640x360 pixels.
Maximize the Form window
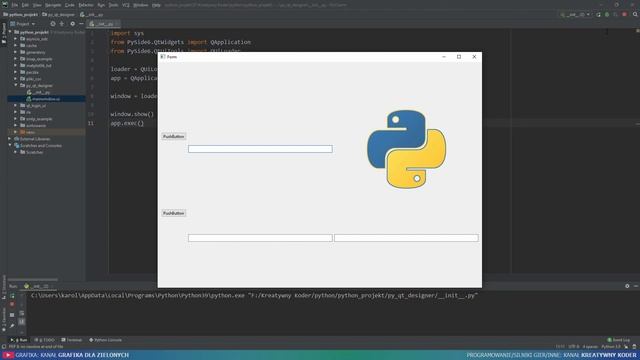[x=459, y=57]
